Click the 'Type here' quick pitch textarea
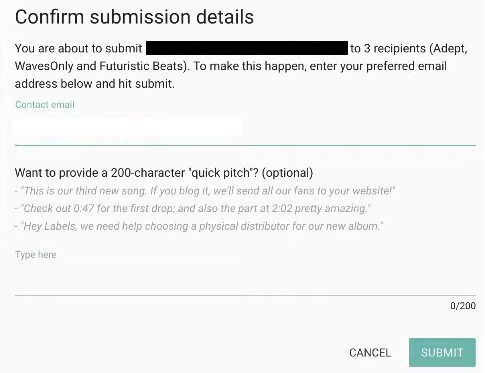Screen dimensions: 485x373 (245, 270)
